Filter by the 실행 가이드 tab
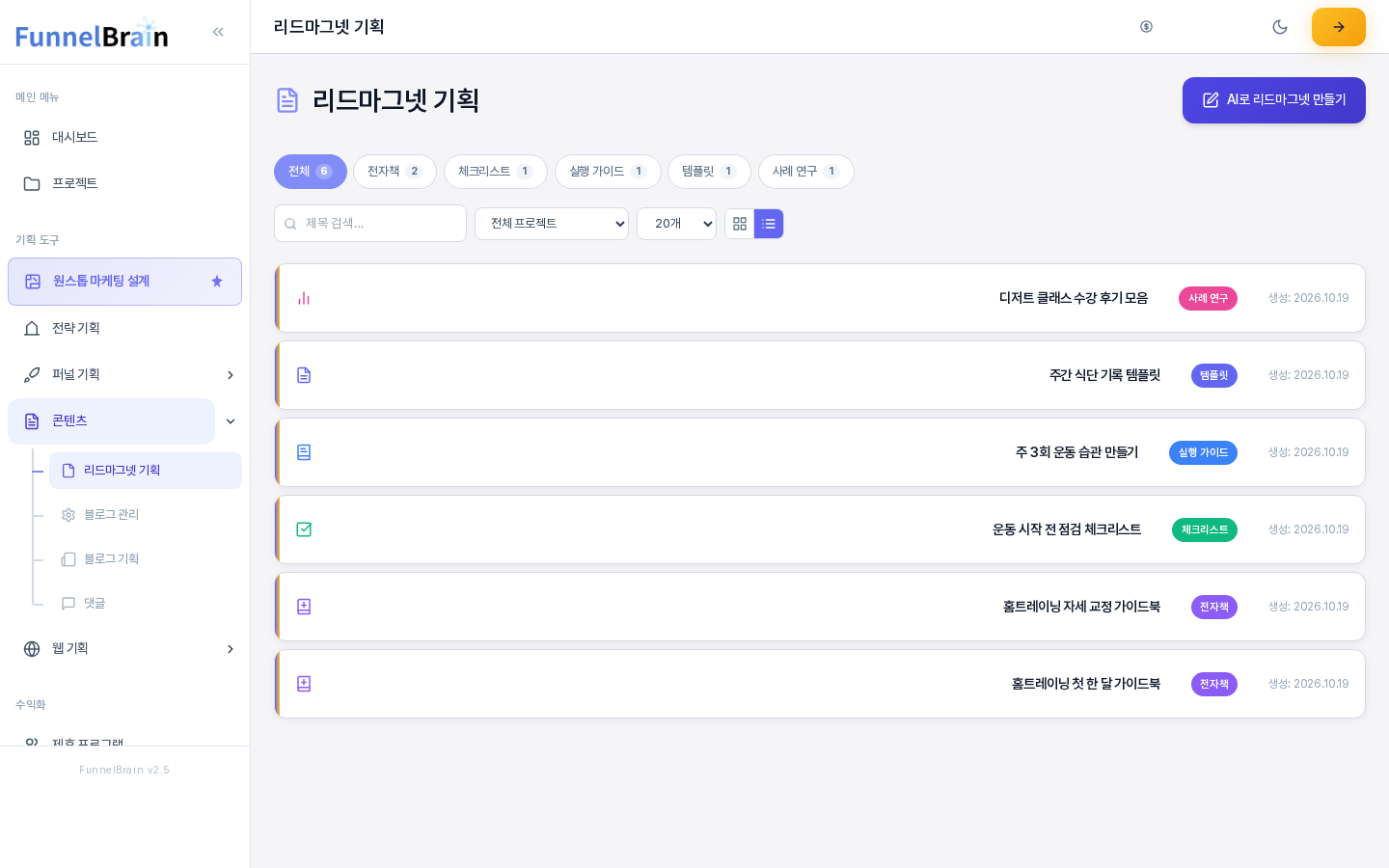The width and height of the screenshot is (1389, 868). point(608,172)
